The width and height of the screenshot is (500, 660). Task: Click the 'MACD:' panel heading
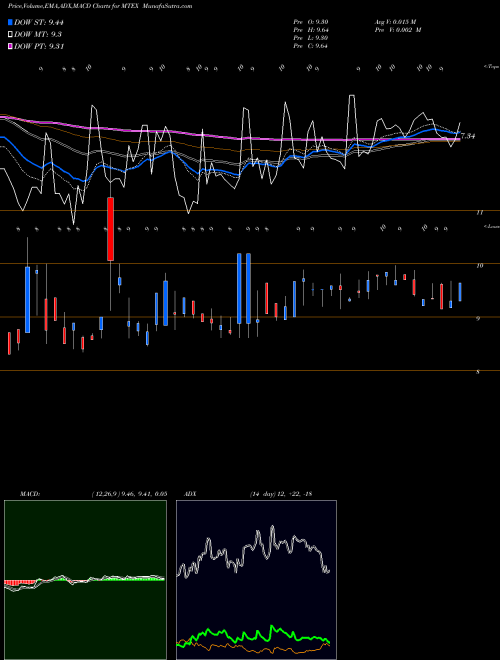pyautogui.click(x=30, y=494)
